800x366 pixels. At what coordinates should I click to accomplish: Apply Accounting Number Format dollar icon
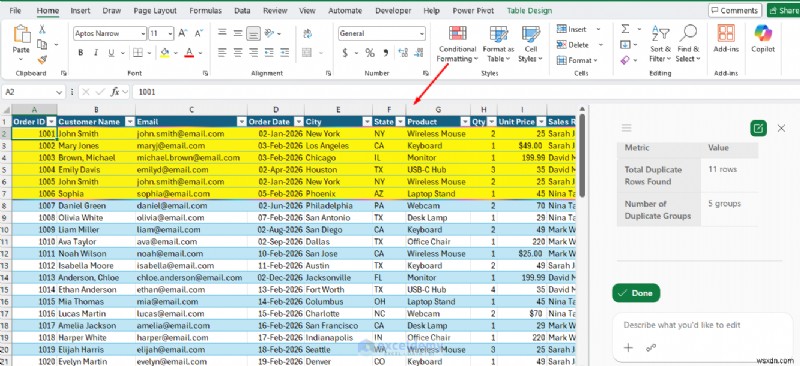(x=345, y=53)
